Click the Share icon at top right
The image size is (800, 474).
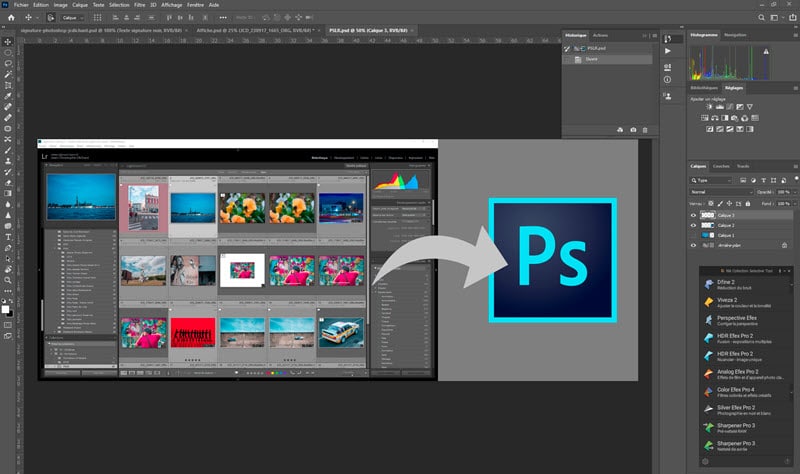point(792,17)
